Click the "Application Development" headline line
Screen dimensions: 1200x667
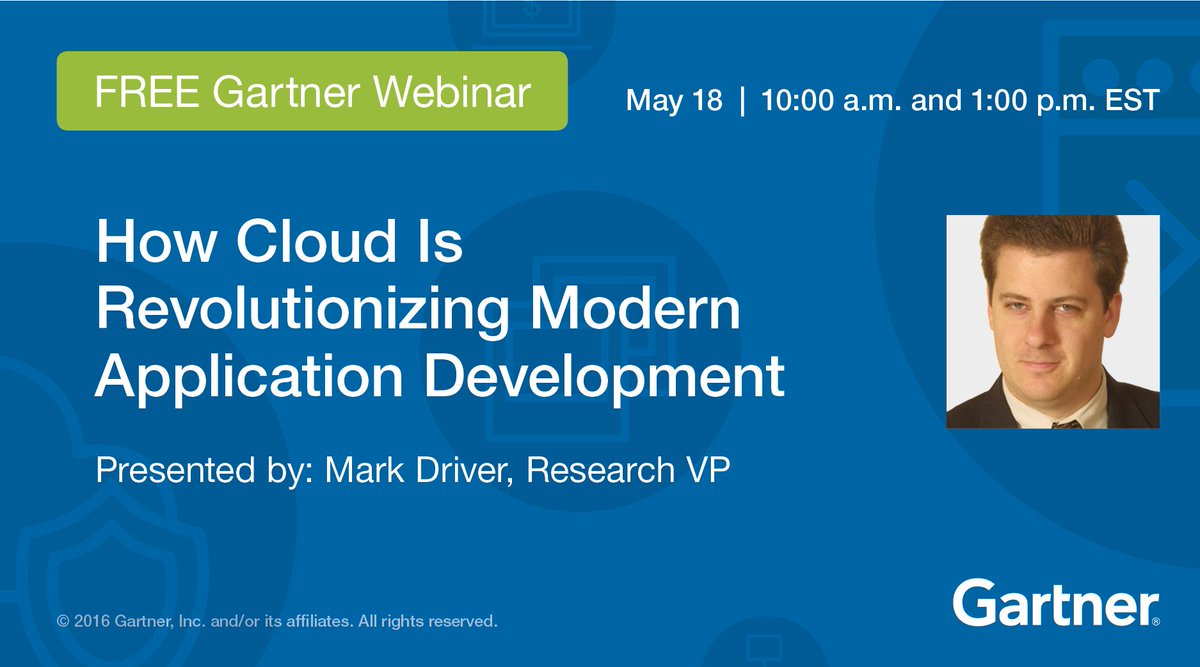click(x=440, y=378)
